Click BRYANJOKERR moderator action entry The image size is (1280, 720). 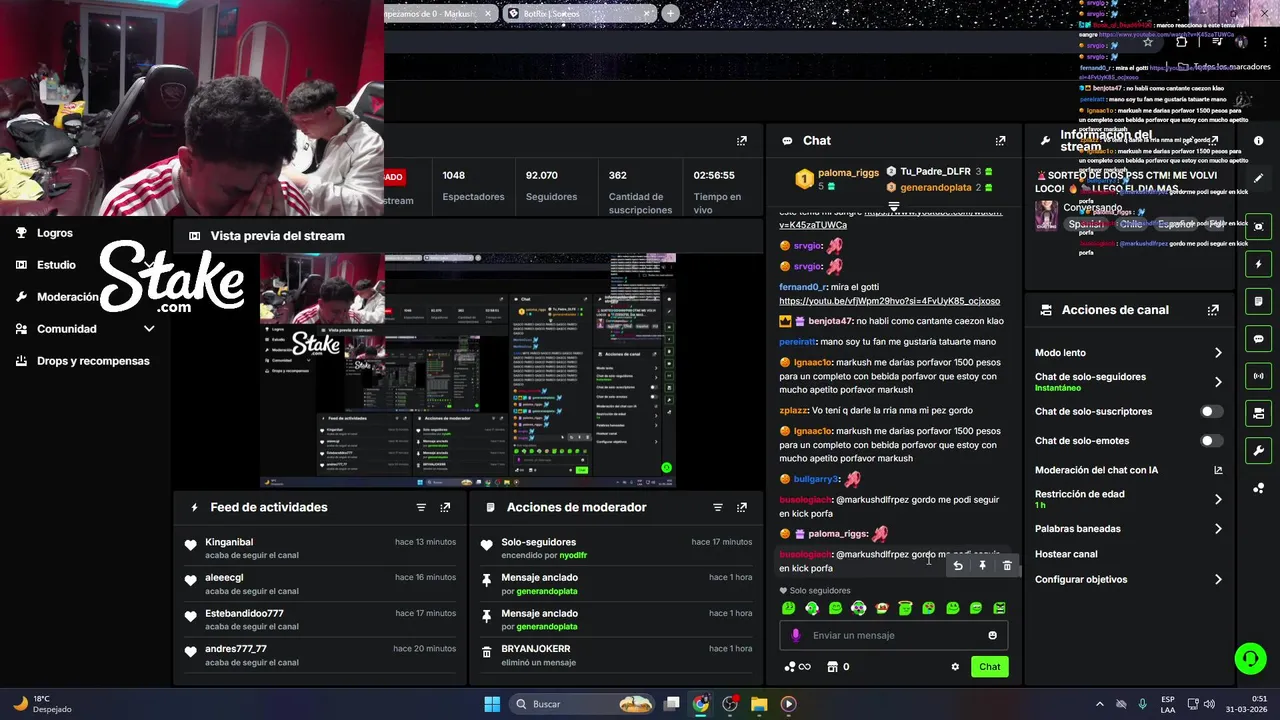point(536,649)
